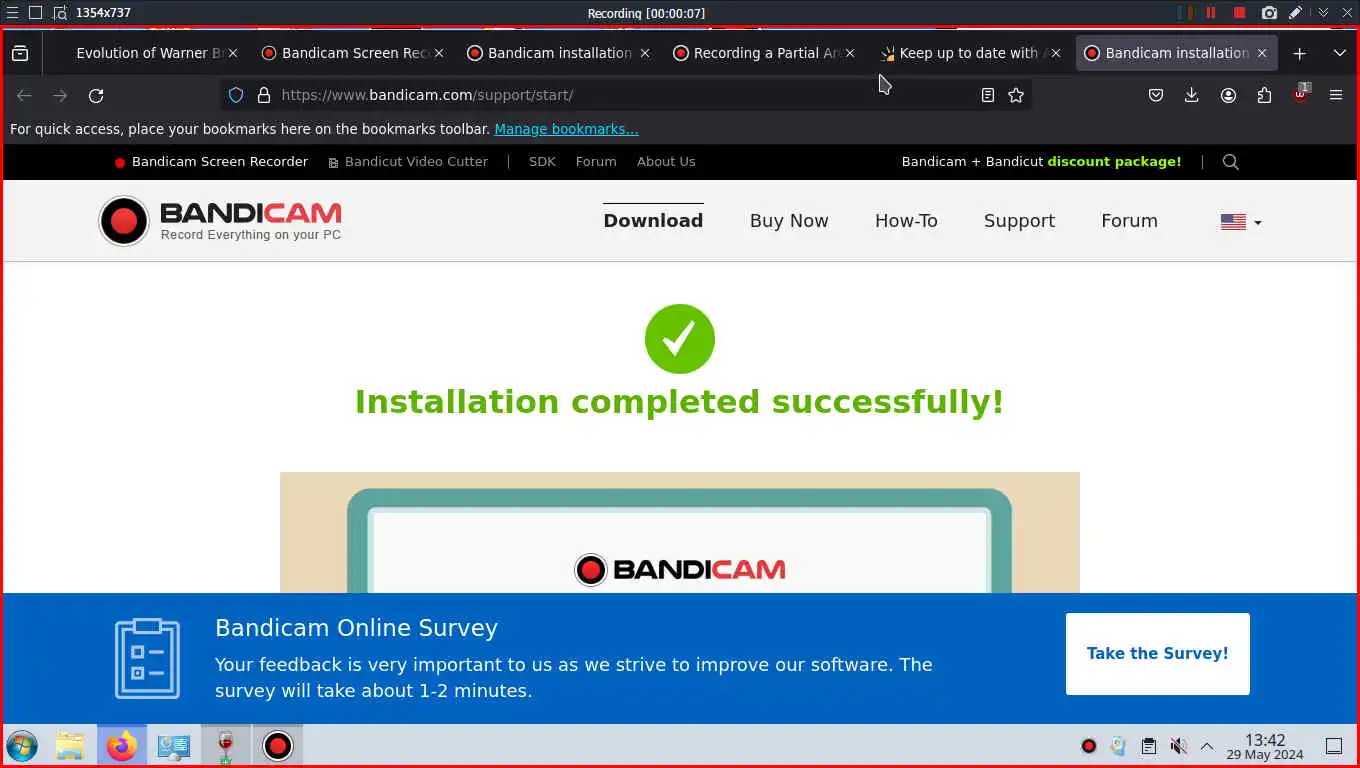The height and width of the screenshot is (768, 1360).
Task: Open the Firefox View icon
Action: (20, 53)
